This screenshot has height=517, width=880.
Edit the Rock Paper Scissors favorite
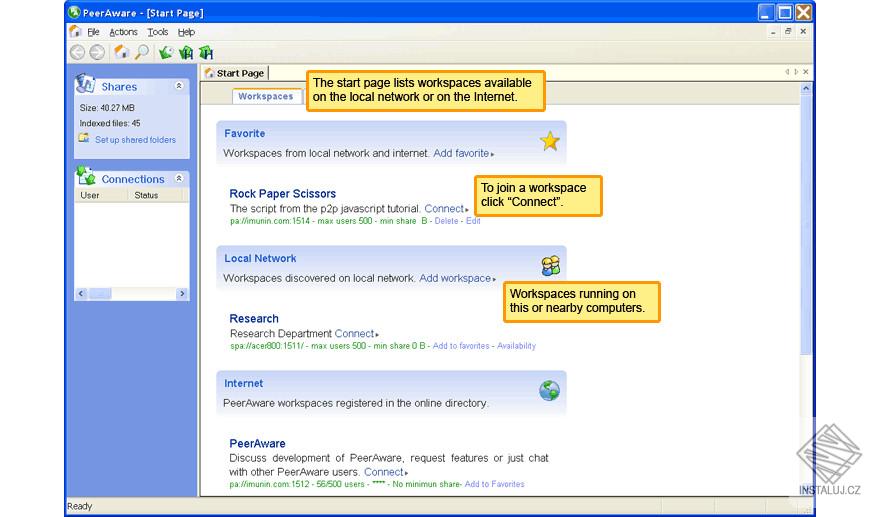[x=473, y=221]
